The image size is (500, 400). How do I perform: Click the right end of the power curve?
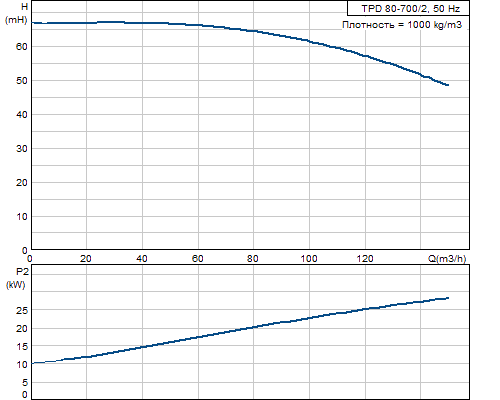click(x=448, y=298)
